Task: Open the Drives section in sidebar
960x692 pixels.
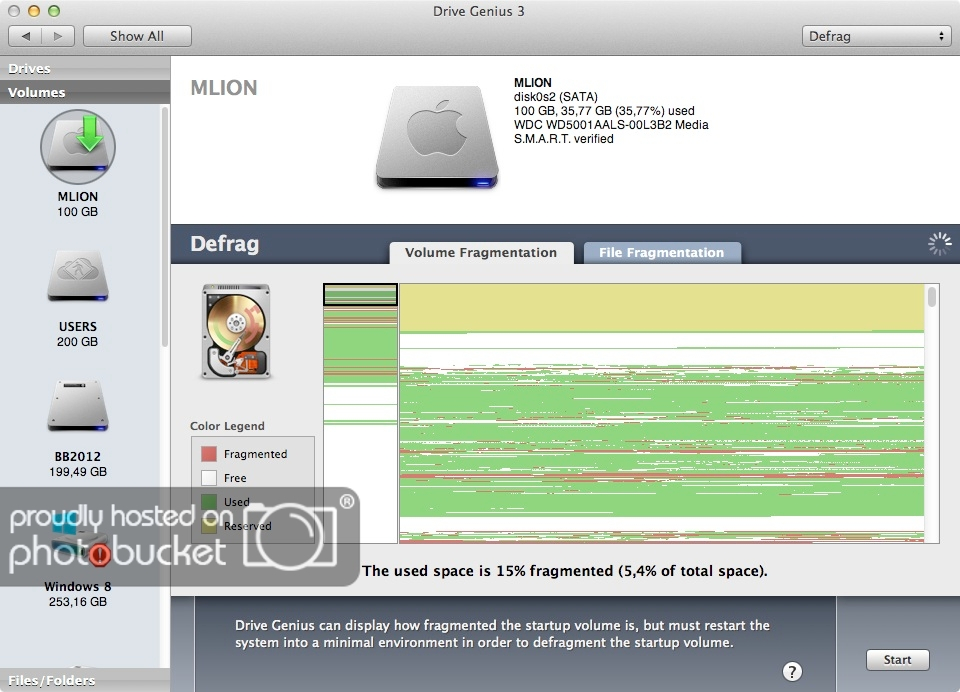Action: (85, 69)
